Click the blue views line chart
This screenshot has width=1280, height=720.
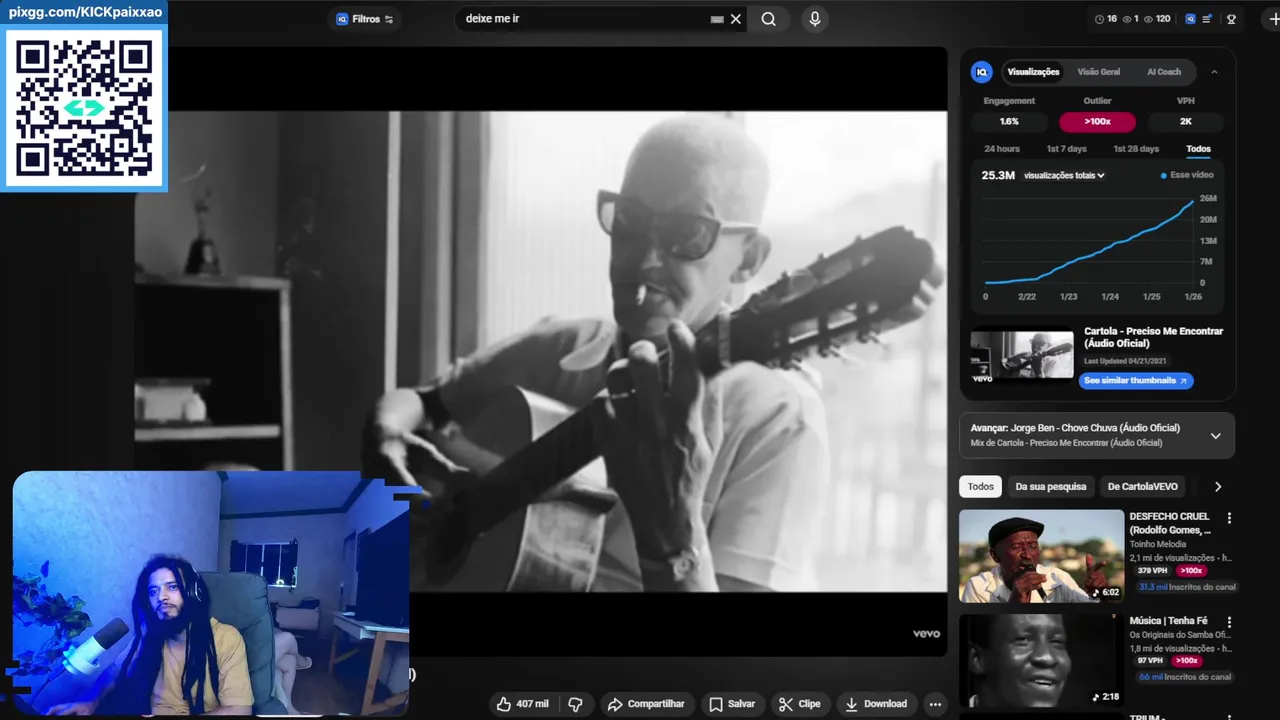click(x=1089, y=241)
